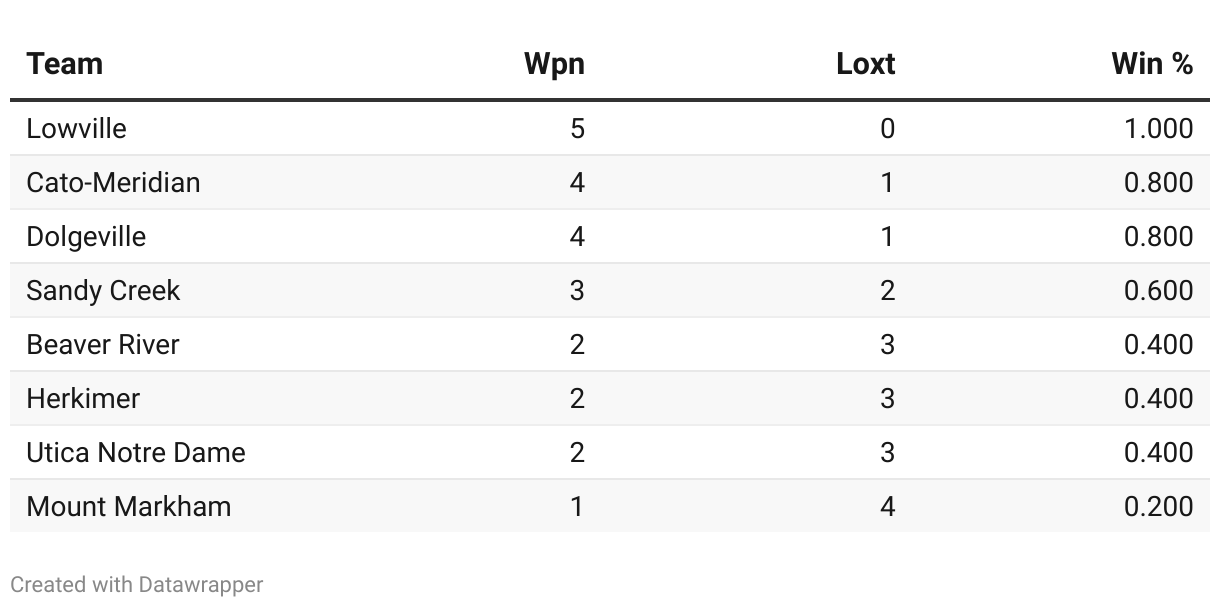1220x608 pixels.
Task: Open the Created with Datawrapper link
Action: tap(137, 584)
